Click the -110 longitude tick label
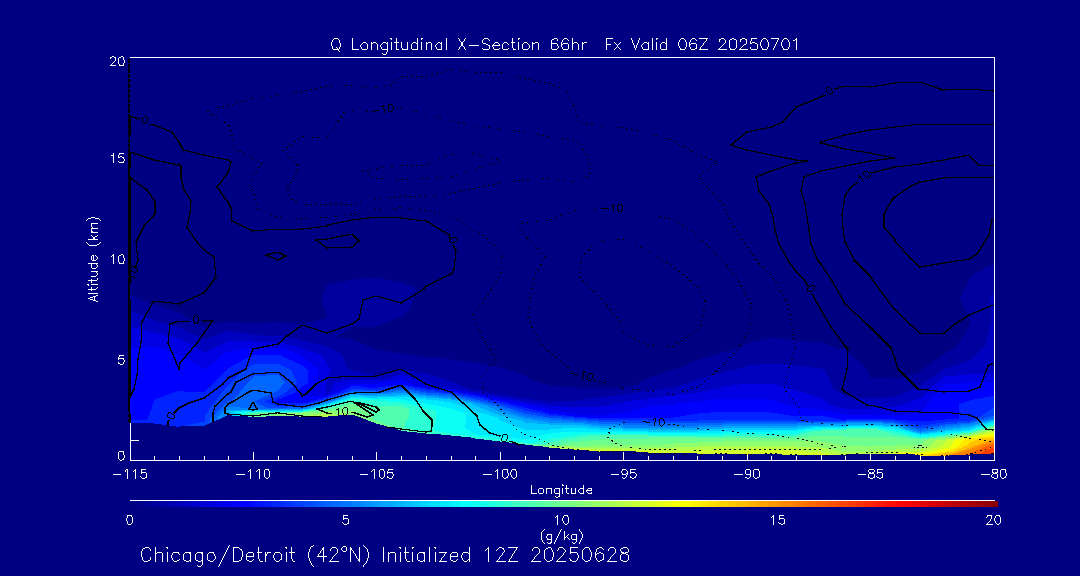This screenshot has width=1080, height=576. pos(253,475)
